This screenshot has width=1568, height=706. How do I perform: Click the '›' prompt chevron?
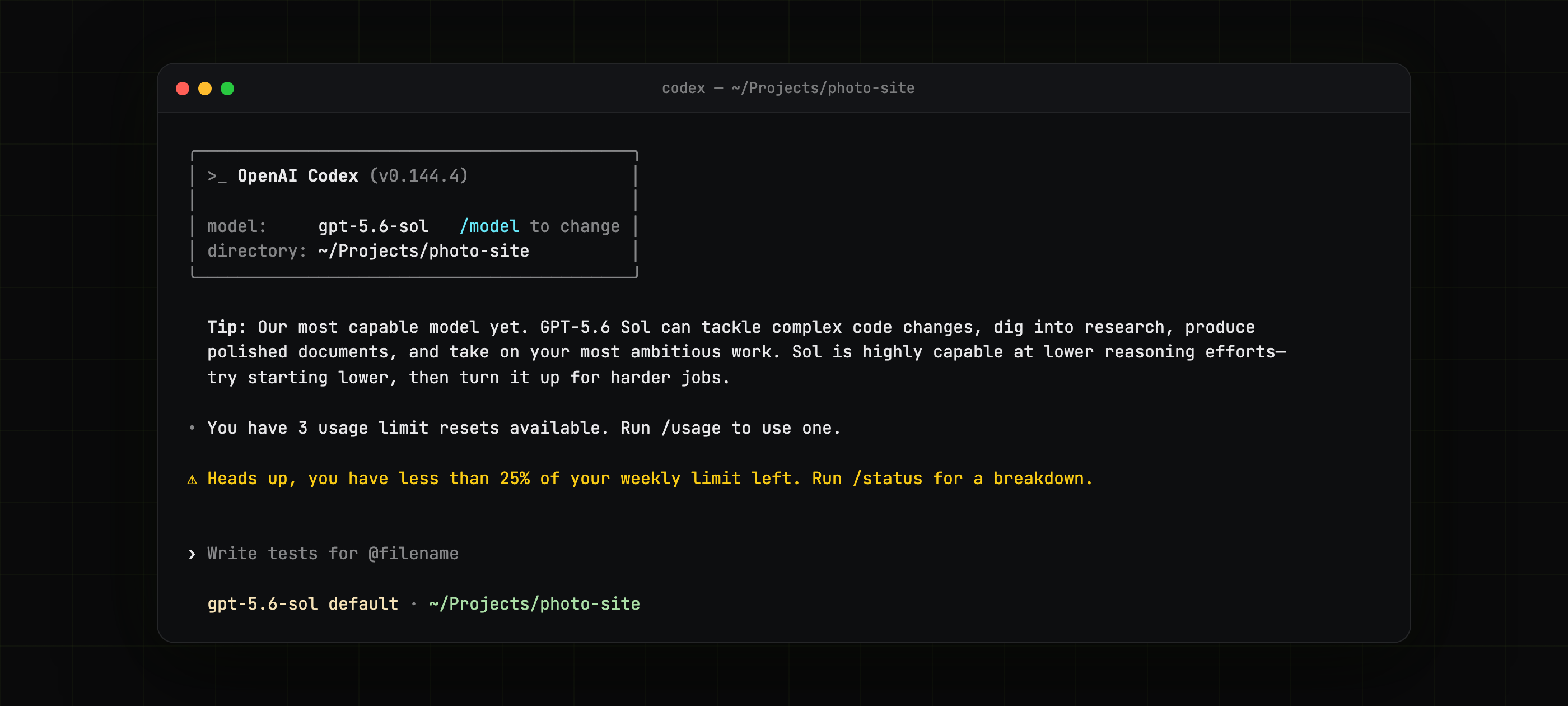tap(192, 554)
